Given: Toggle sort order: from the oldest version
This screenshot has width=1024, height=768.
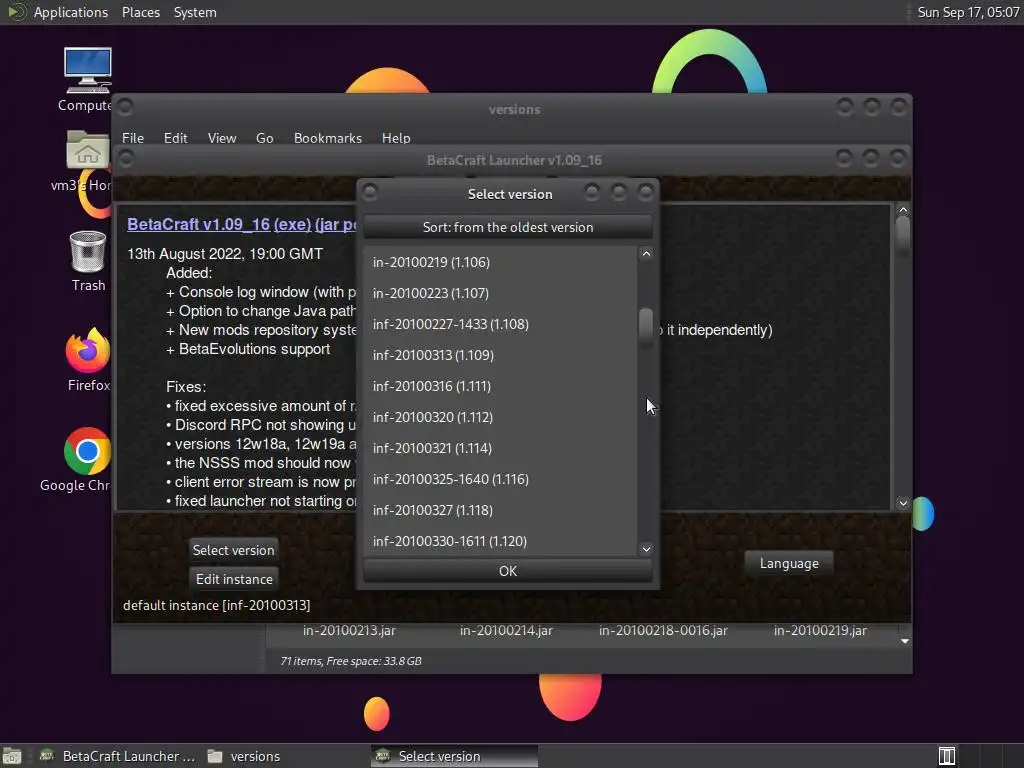Looking at the screenshot, I should tap(507, 227).
